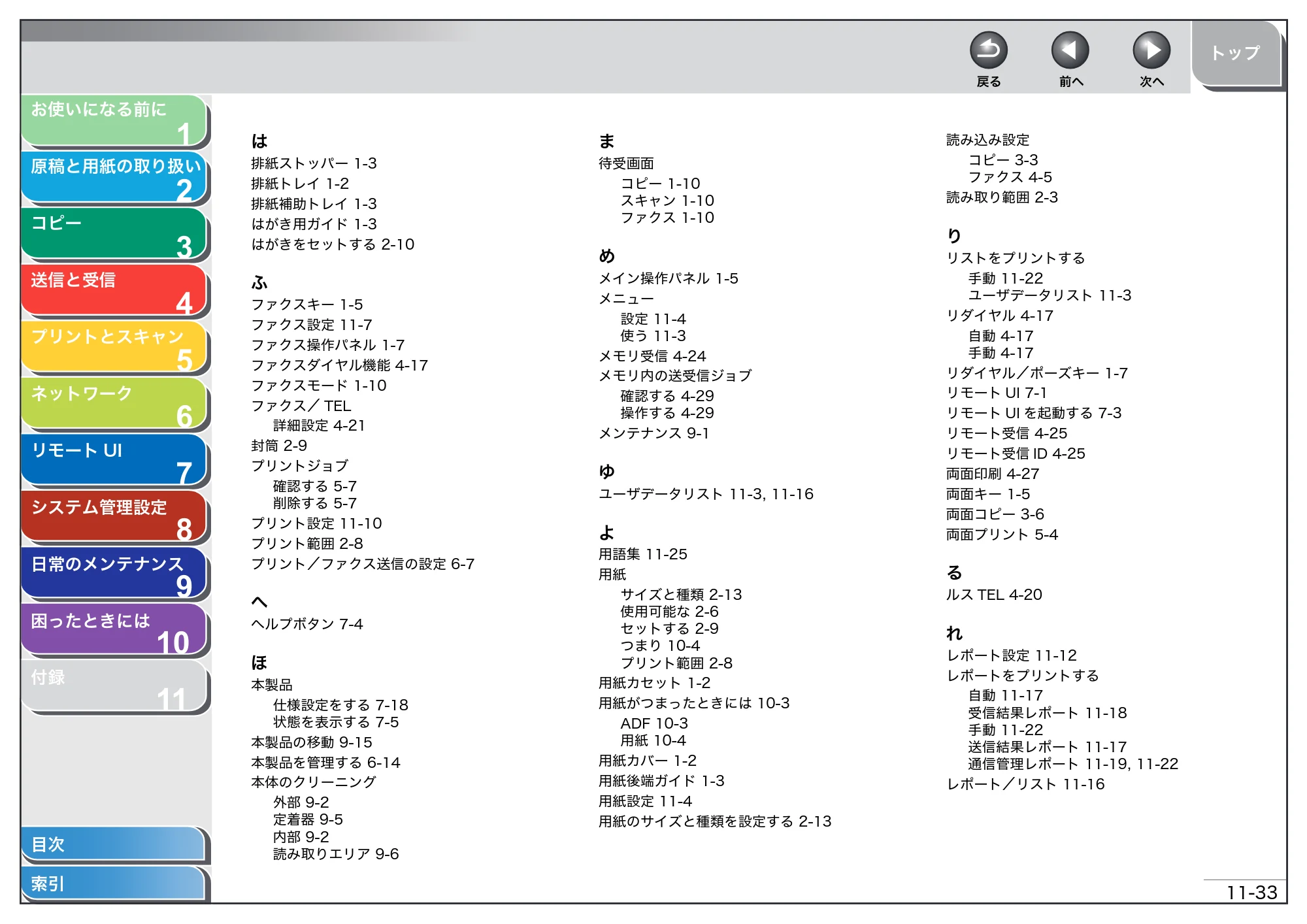Viewport: 1307px width, 924px height.
Task: Select the コピー chapter 3 tab
Action: tap(114, 235)
